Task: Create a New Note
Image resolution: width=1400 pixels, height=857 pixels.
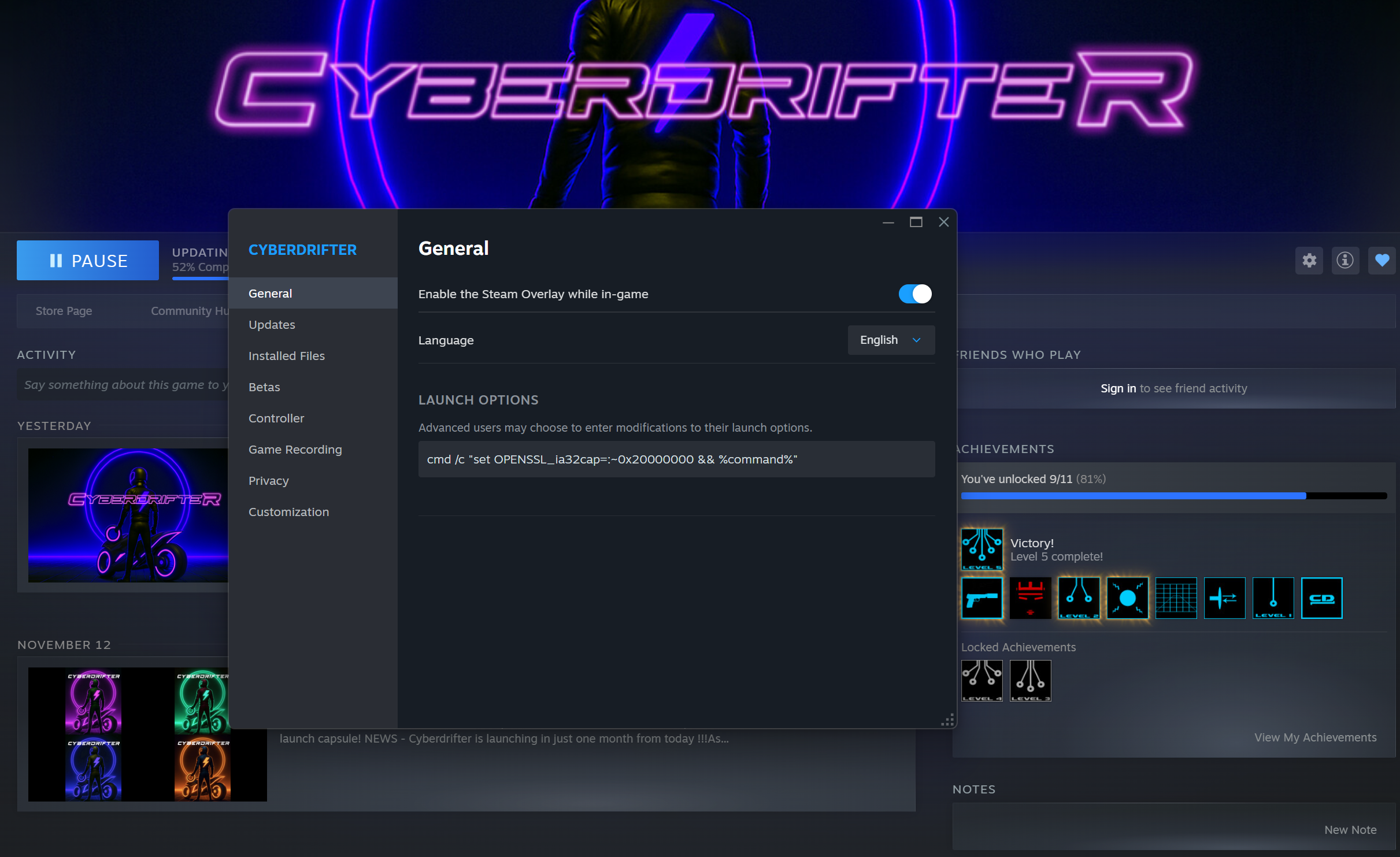Action: click(x=1350, y=830)
